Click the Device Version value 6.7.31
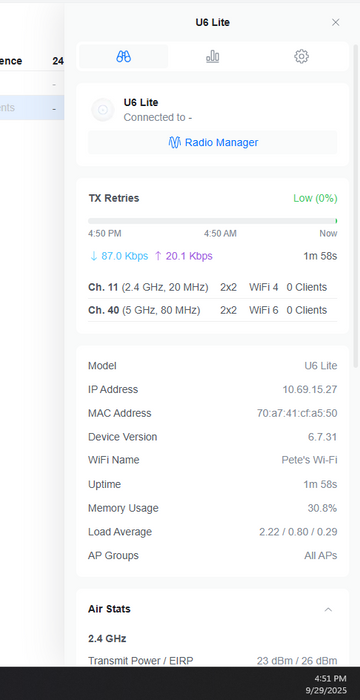 pyautogui.click(x=322, y=437)
